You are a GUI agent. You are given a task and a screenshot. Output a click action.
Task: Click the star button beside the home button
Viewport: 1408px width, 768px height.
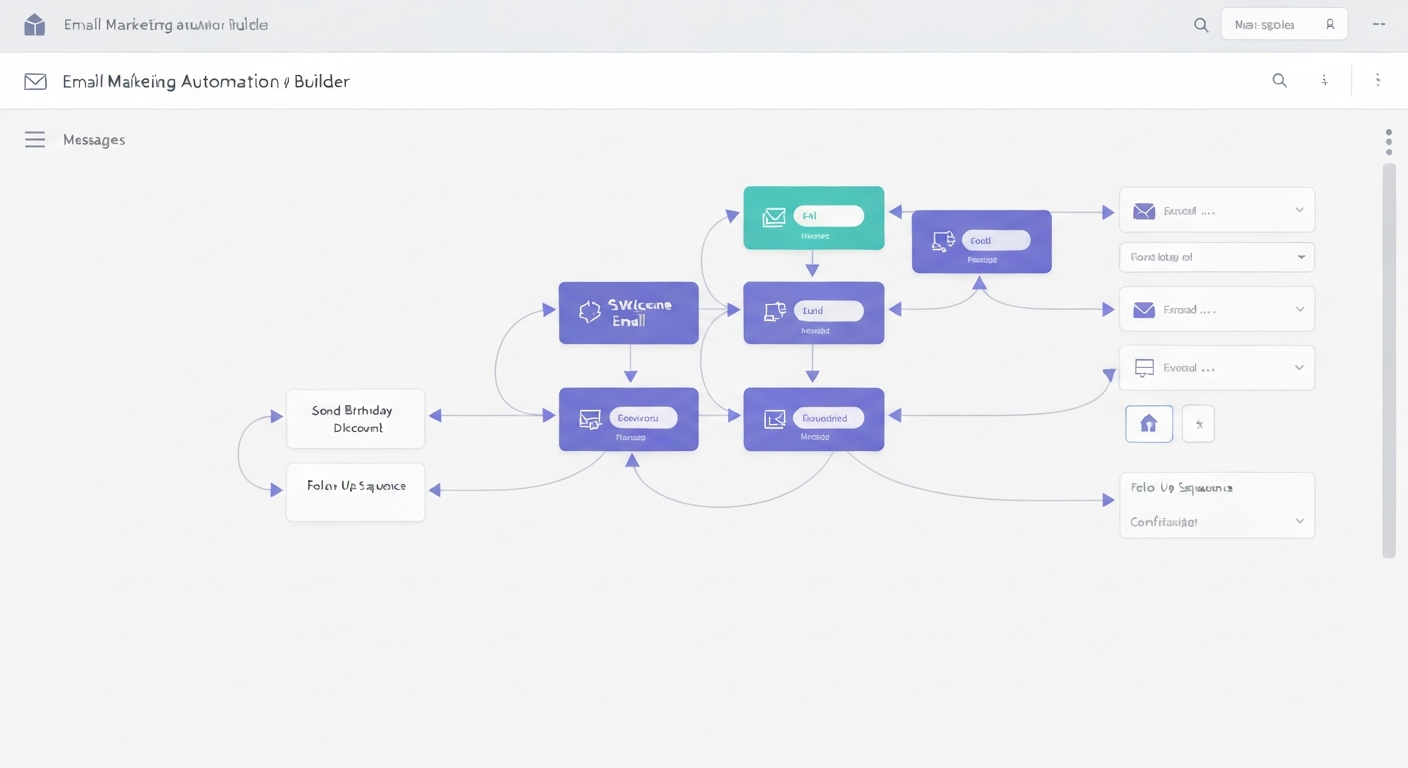pos(1198,424)
